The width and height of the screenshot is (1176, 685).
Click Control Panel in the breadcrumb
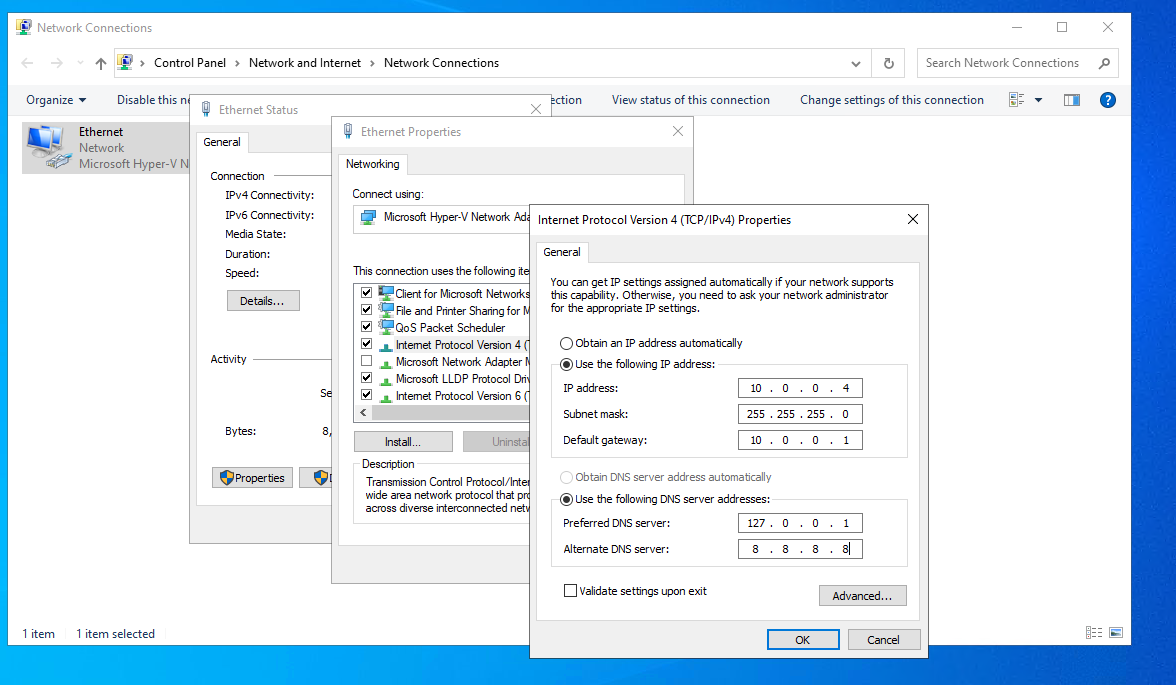click(190, 63)
